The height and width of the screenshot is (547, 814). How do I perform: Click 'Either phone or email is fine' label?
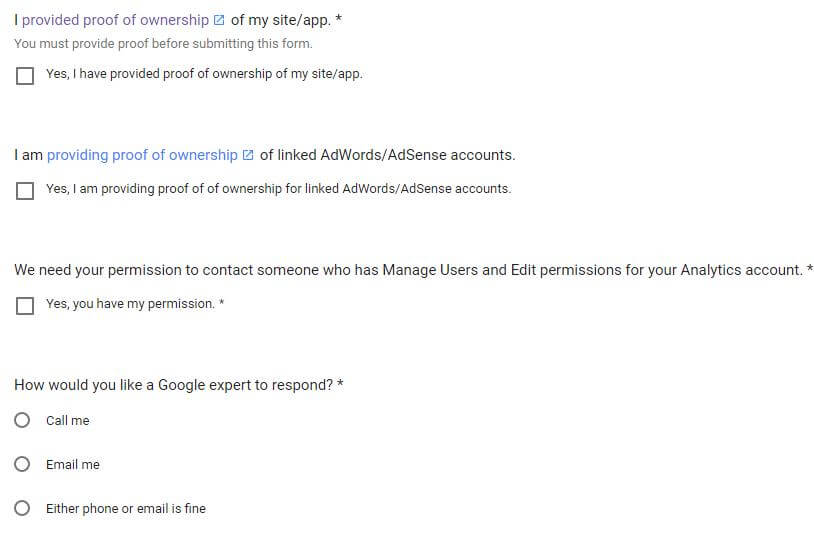[x=126, y=509]
